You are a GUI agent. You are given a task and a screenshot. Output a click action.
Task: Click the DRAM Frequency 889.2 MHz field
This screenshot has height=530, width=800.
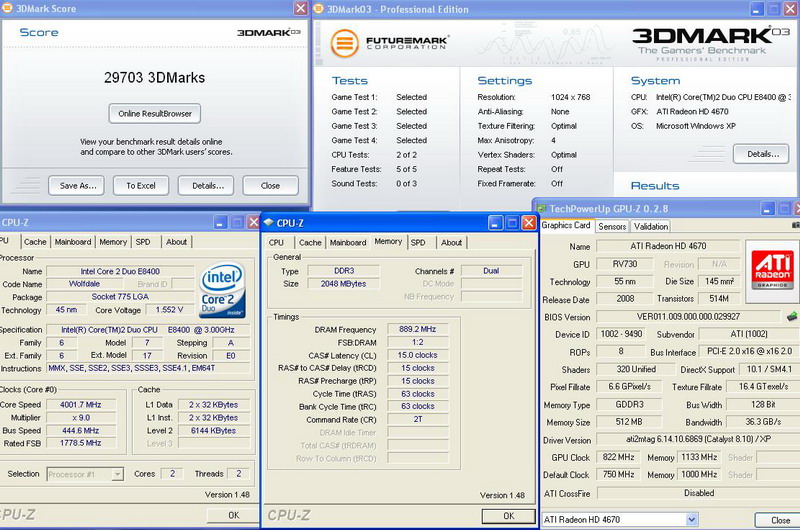[x=418, y=329]
